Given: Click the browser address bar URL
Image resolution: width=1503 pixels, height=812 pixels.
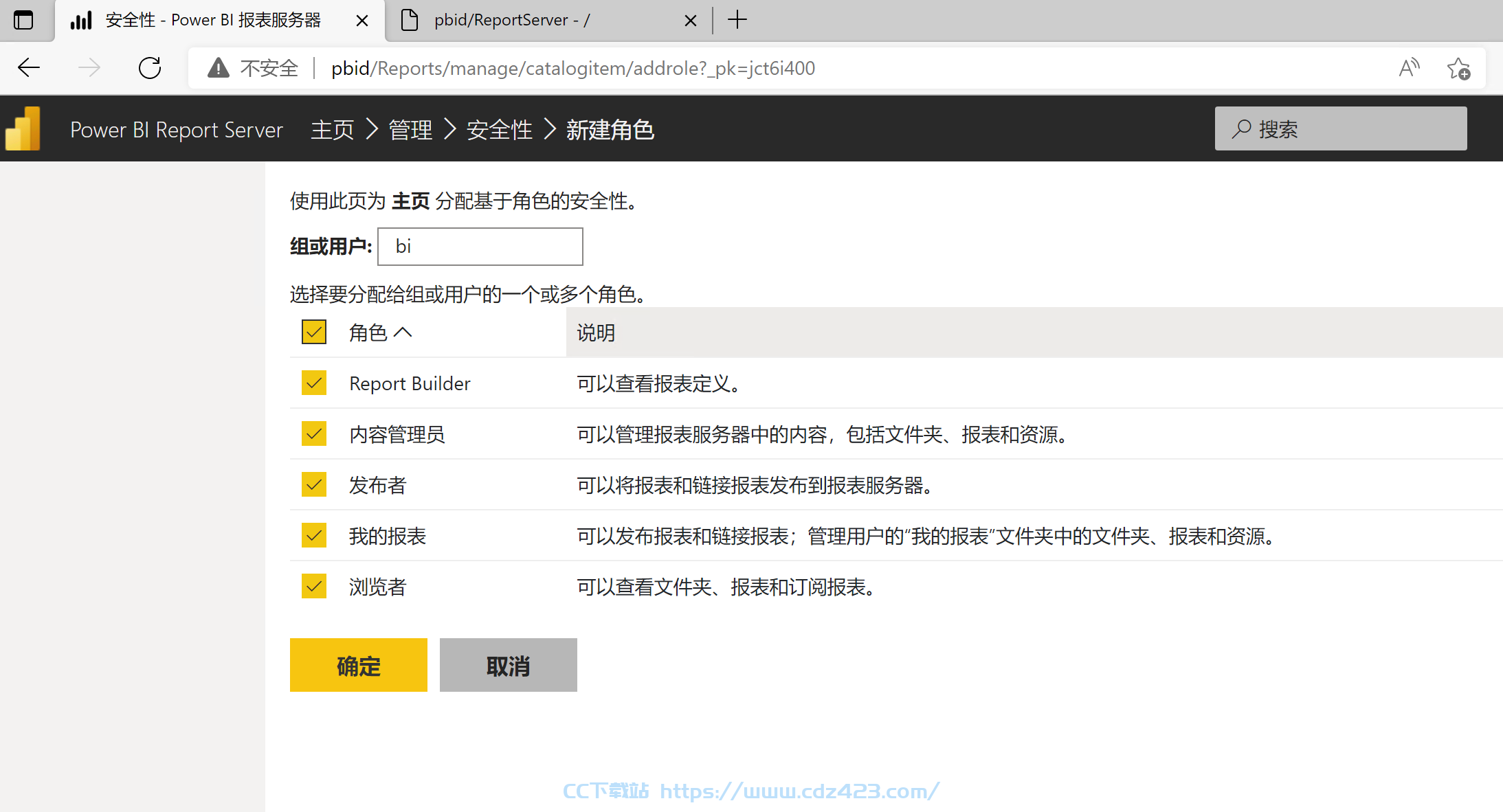Looking at the screenshot, I should click(573, 68).
